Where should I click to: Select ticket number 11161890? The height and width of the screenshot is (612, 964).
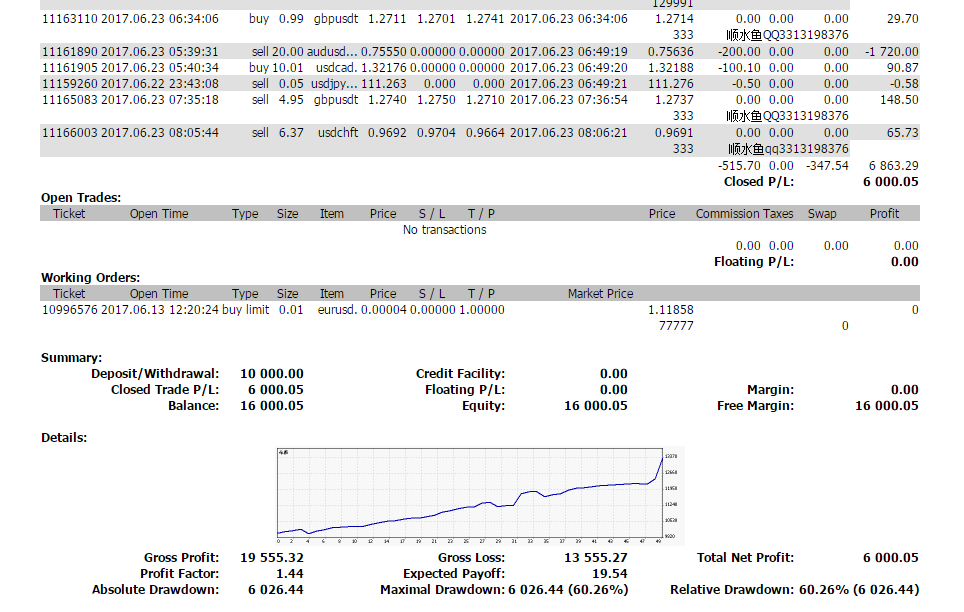tap(69, 52)
